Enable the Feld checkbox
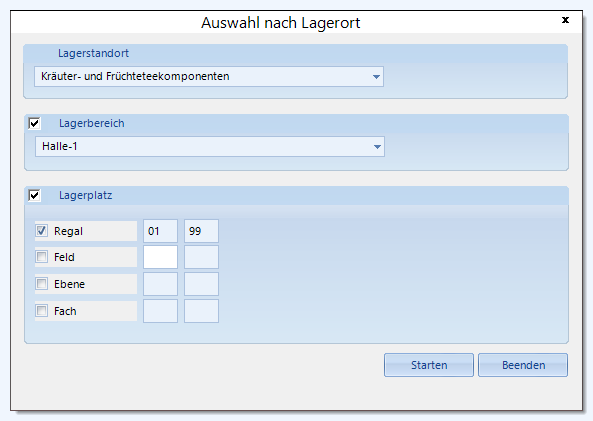The width and height of the screenshot is (593, 421). pos(42,257)
